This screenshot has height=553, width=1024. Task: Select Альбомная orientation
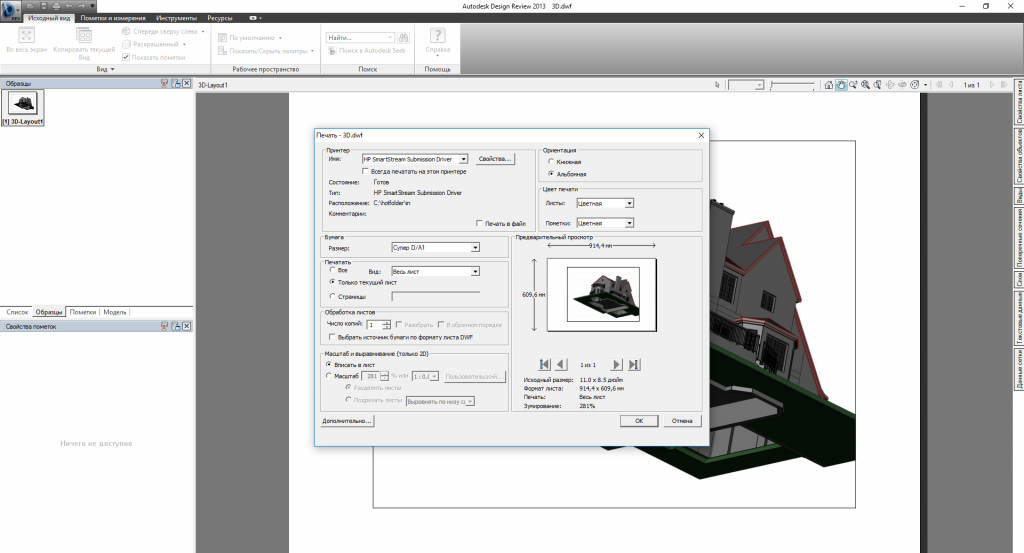tap(551, 174)
